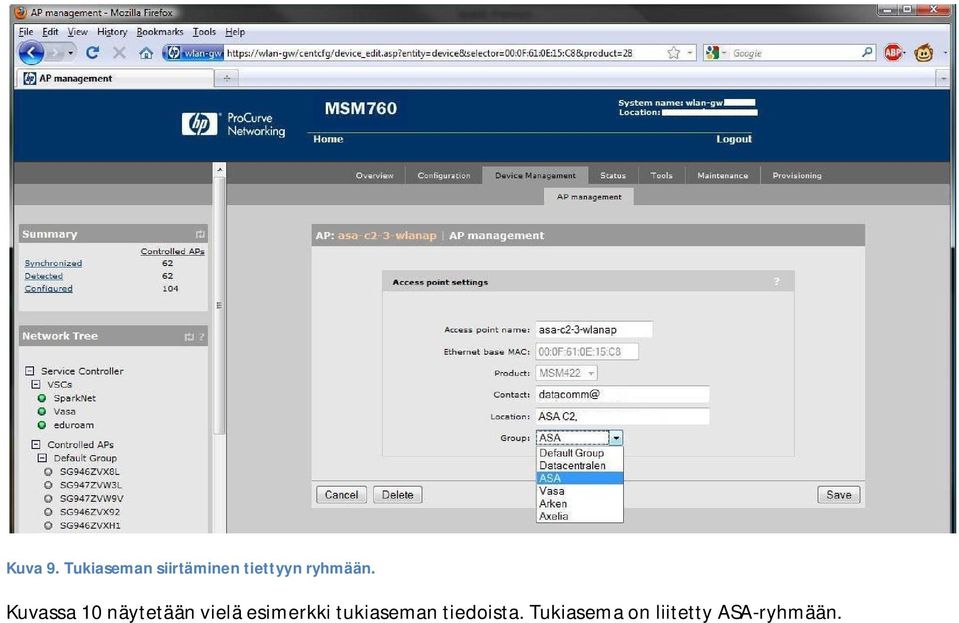The width and height of the screenshot is (959, 623).
Task: Switch to the Provisioning tab
Action: point(796,175)
